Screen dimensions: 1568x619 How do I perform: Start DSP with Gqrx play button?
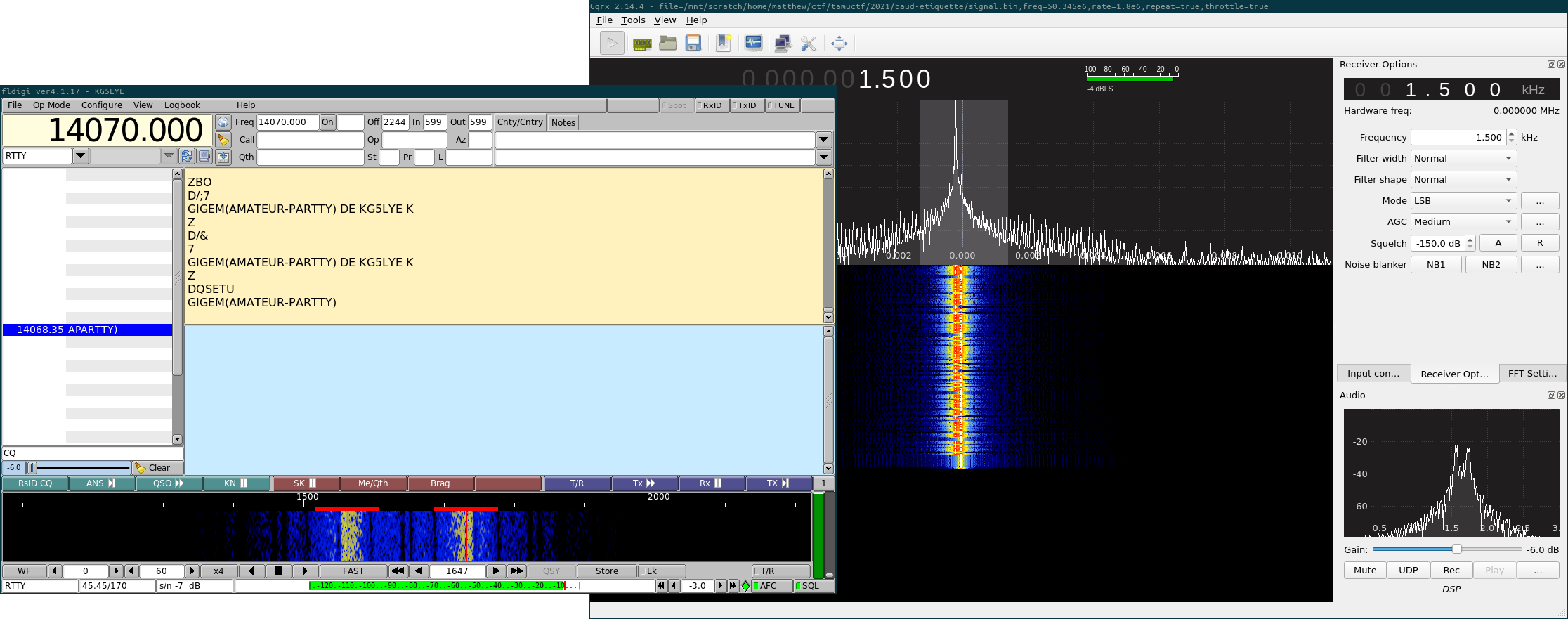612,44
